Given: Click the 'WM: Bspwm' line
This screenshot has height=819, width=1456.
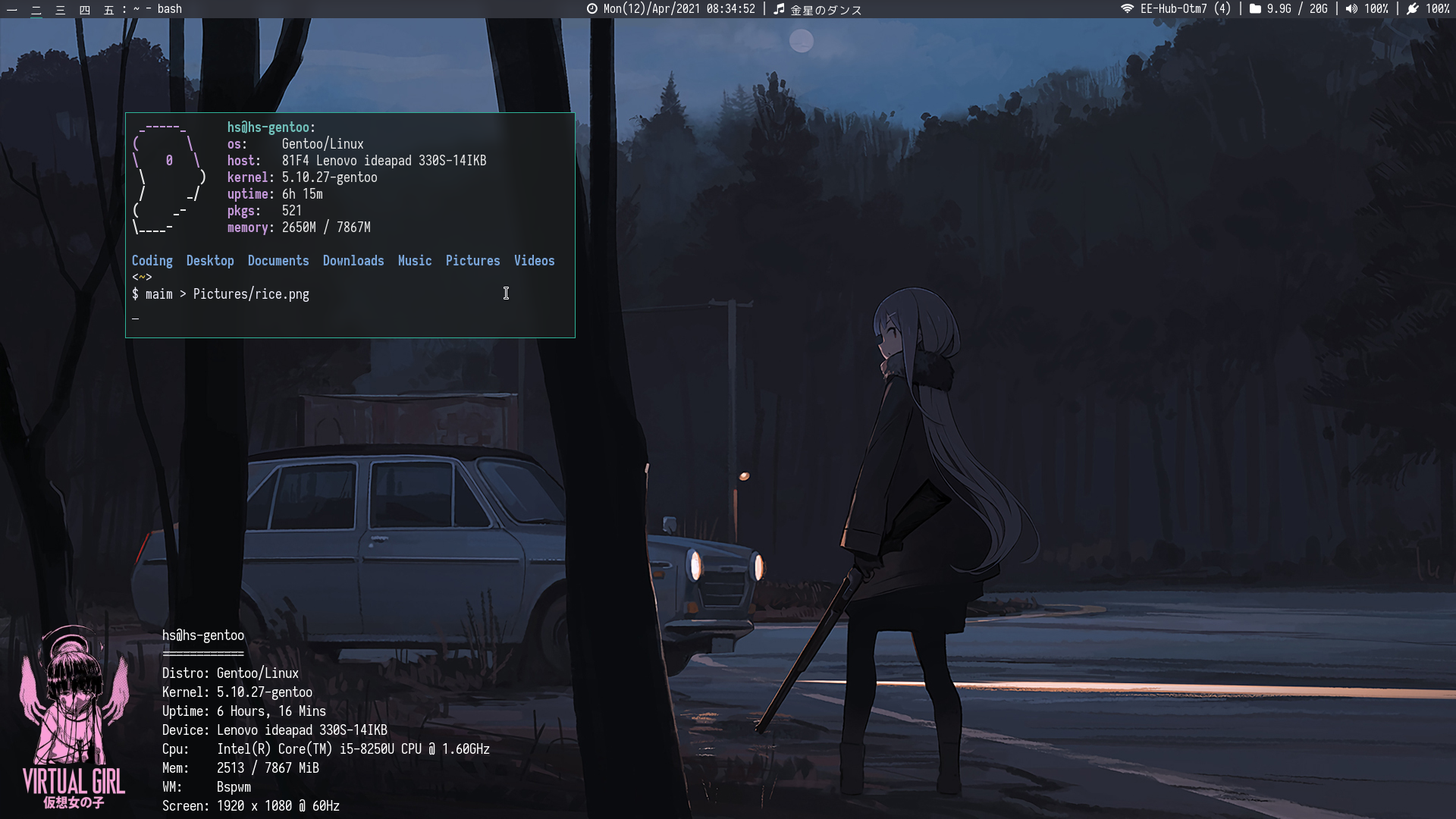Looking at the screenshot, I should point(206,787).
